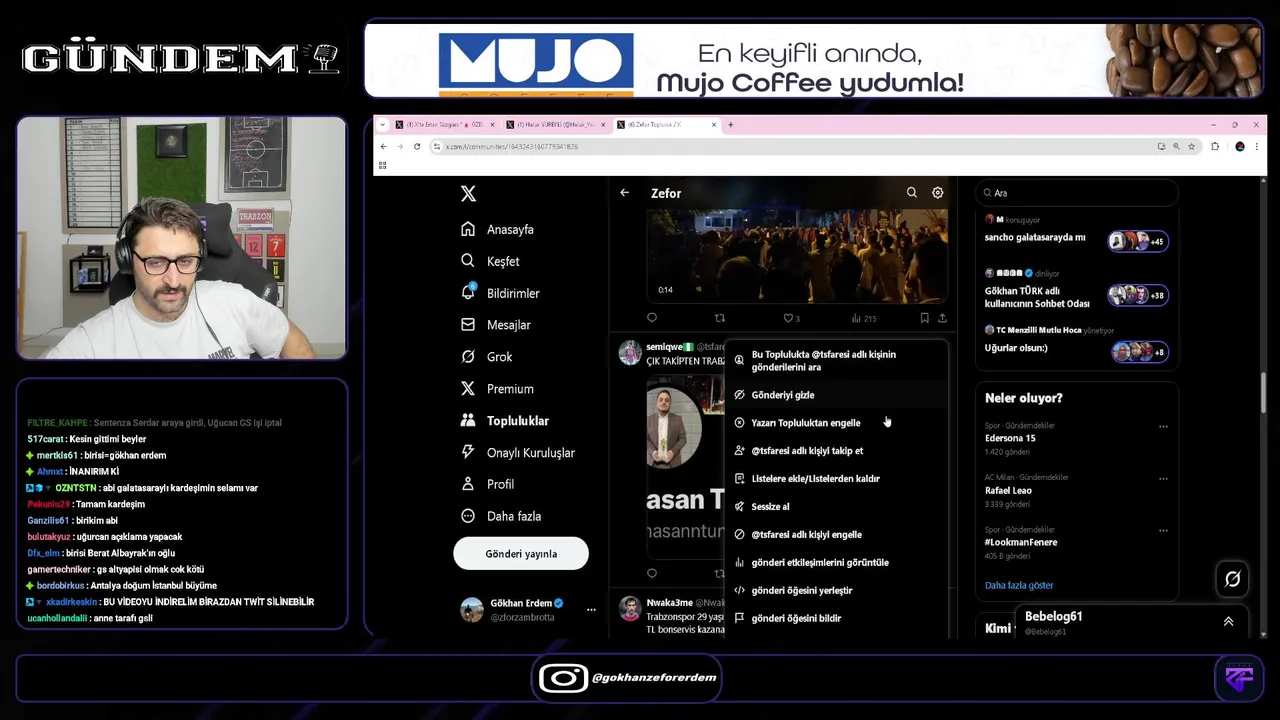View analytics showing 215 views
The width and height of the screenshot is (1280, 720).
863,318
